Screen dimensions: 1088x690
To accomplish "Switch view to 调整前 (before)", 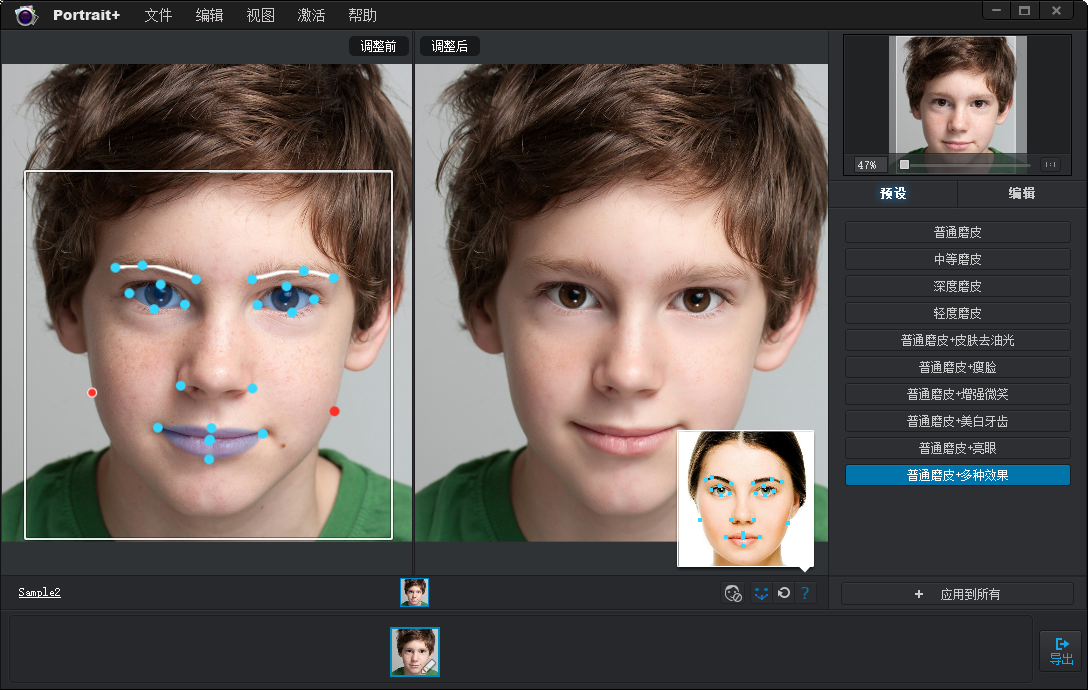I will tap(379, 45).
